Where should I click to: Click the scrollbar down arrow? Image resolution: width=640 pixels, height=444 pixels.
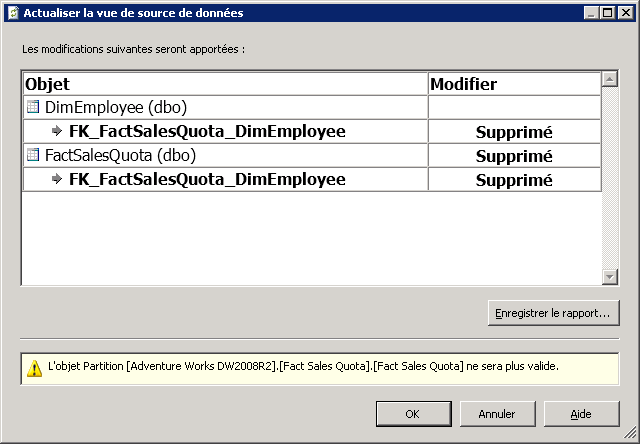click(x=610, y=277)
